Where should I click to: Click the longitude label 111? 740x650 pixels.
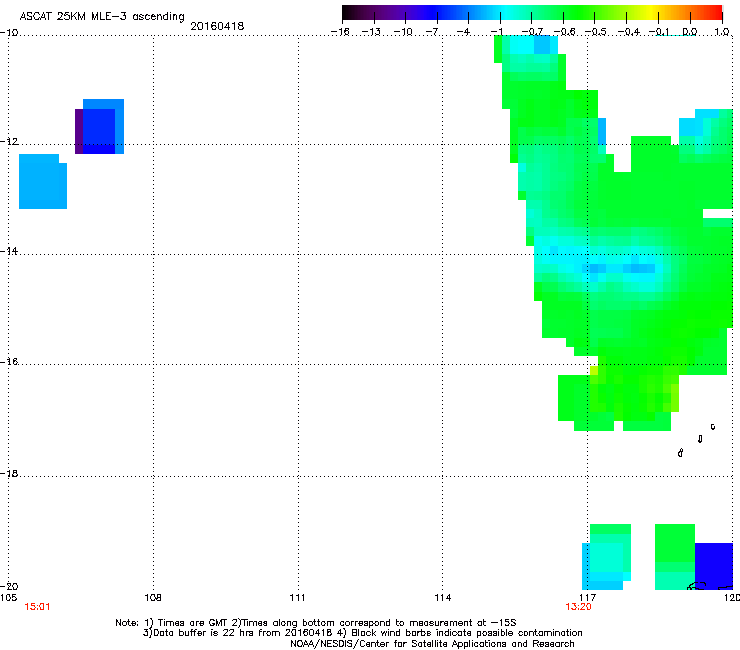(297, 598)
